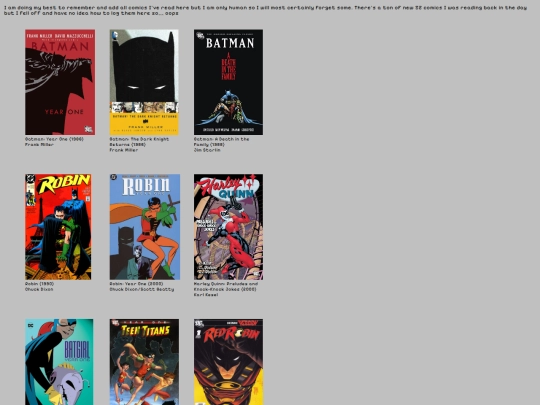Open the Red Robin cover image
This screenshot has width=540, height=405.
(x=228, y=362)
